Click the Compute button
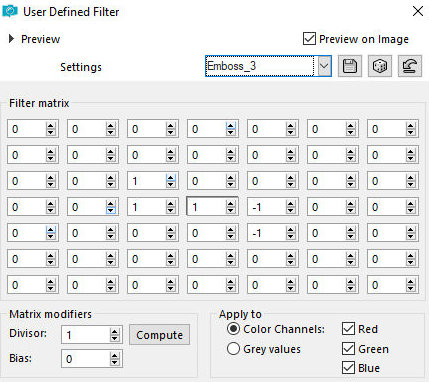Image resolution: width=429 pixels, height=382 pixels. [159, 335]
